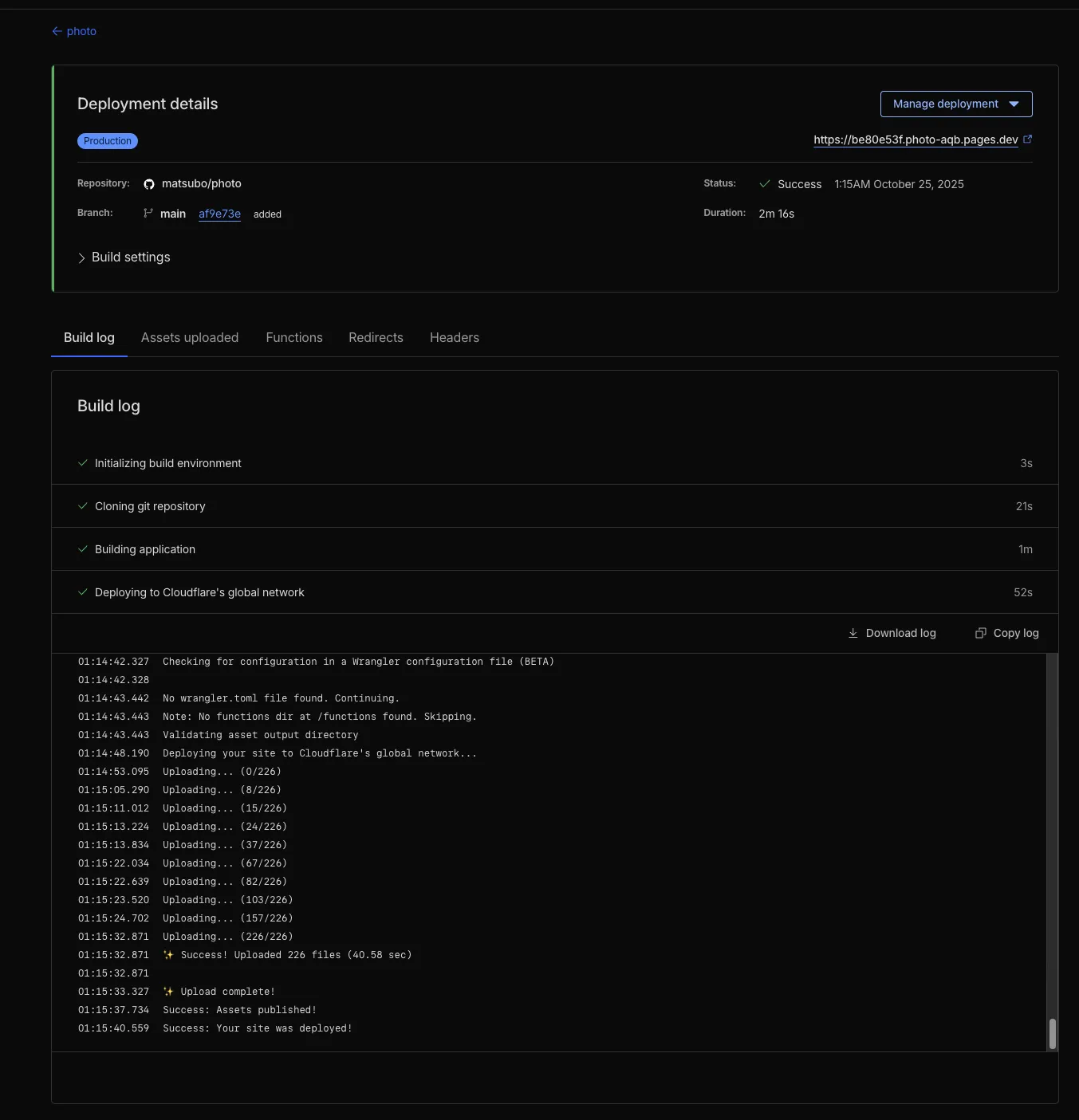Click the checkmark icon beside Deploying to Cloudflare's
1079x1120 pixels.
pos(83,591)
